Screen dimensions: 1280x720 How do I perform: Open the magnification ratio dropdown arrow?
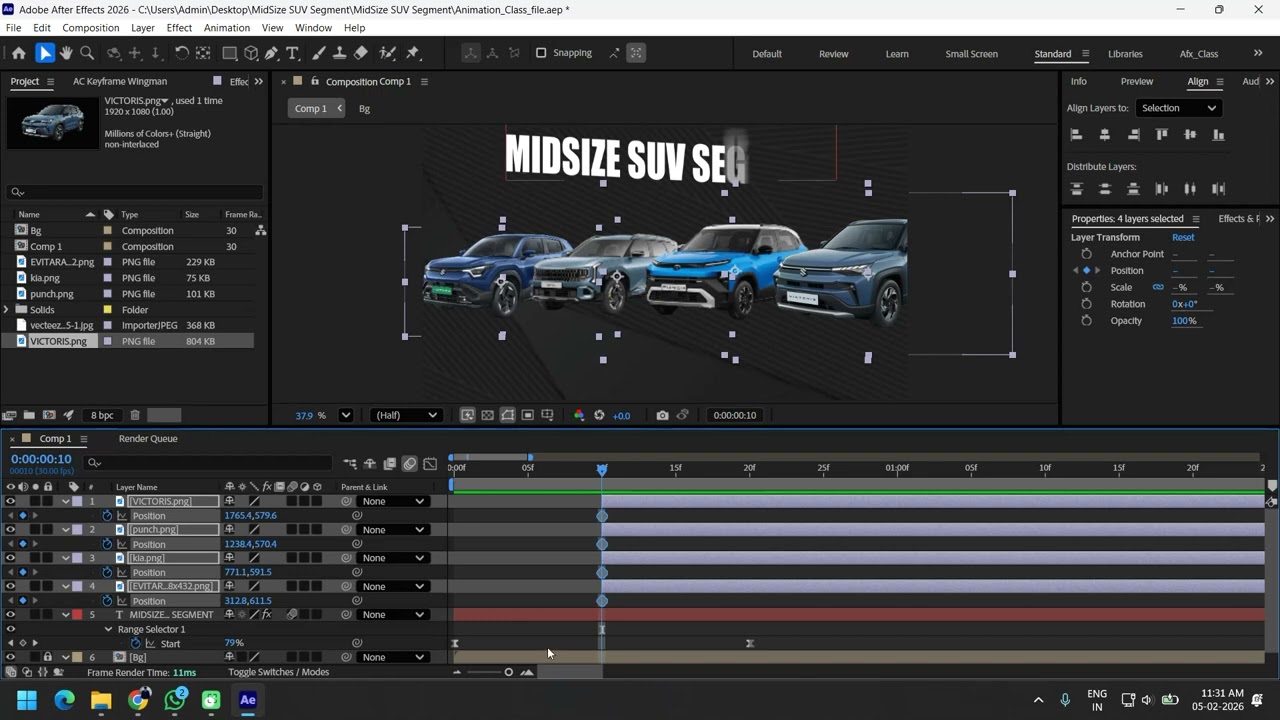346,415
